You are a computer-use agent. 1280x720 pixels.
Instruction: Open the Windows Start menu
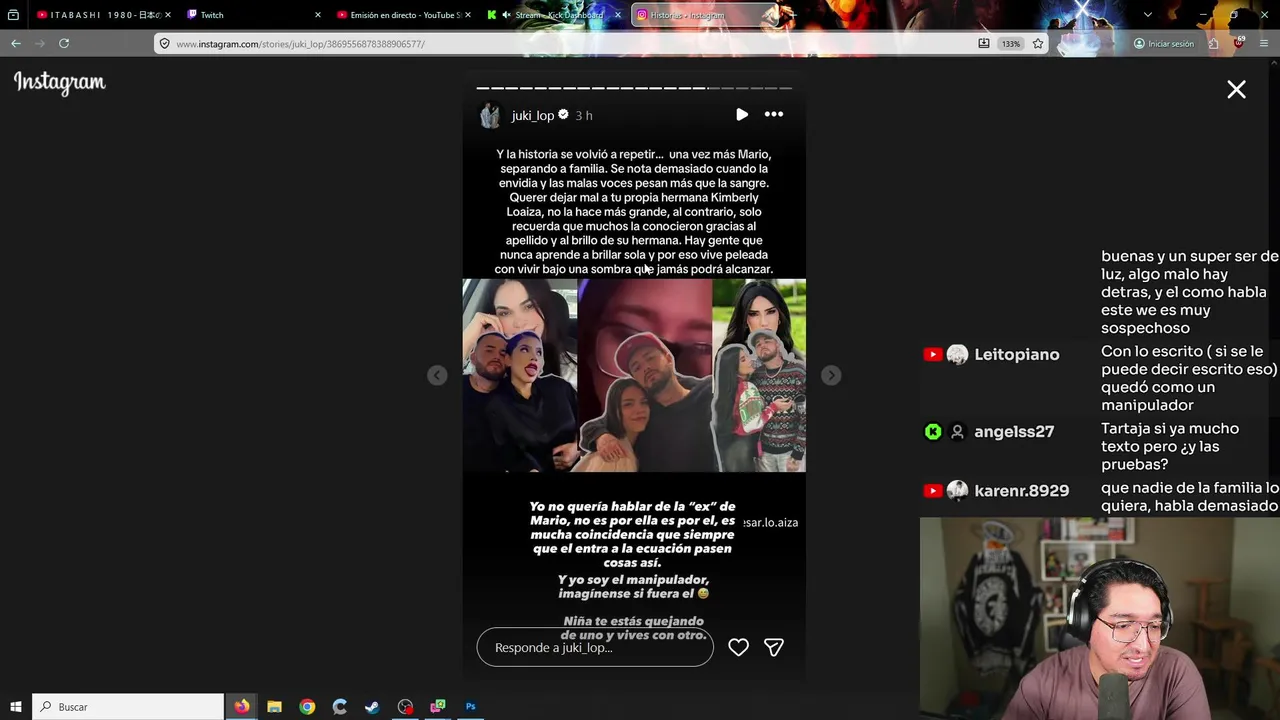(16, 707)
